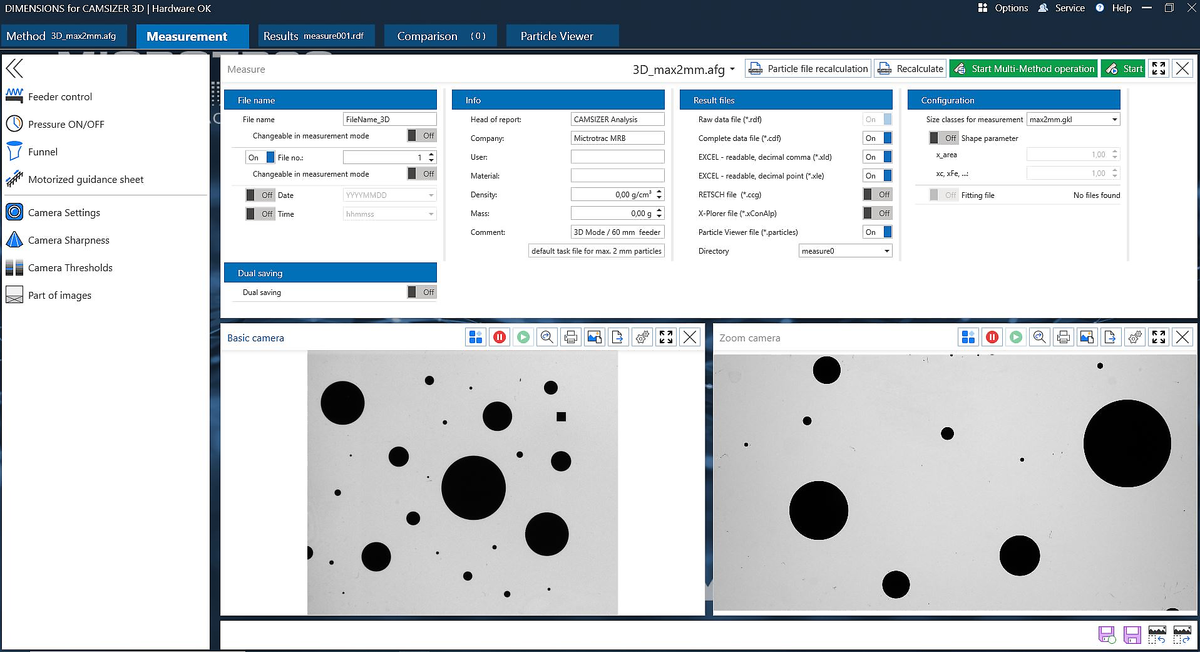Start the Zoom camera live view
This screenshot has height=652, width=1200.
[1016, 337]
